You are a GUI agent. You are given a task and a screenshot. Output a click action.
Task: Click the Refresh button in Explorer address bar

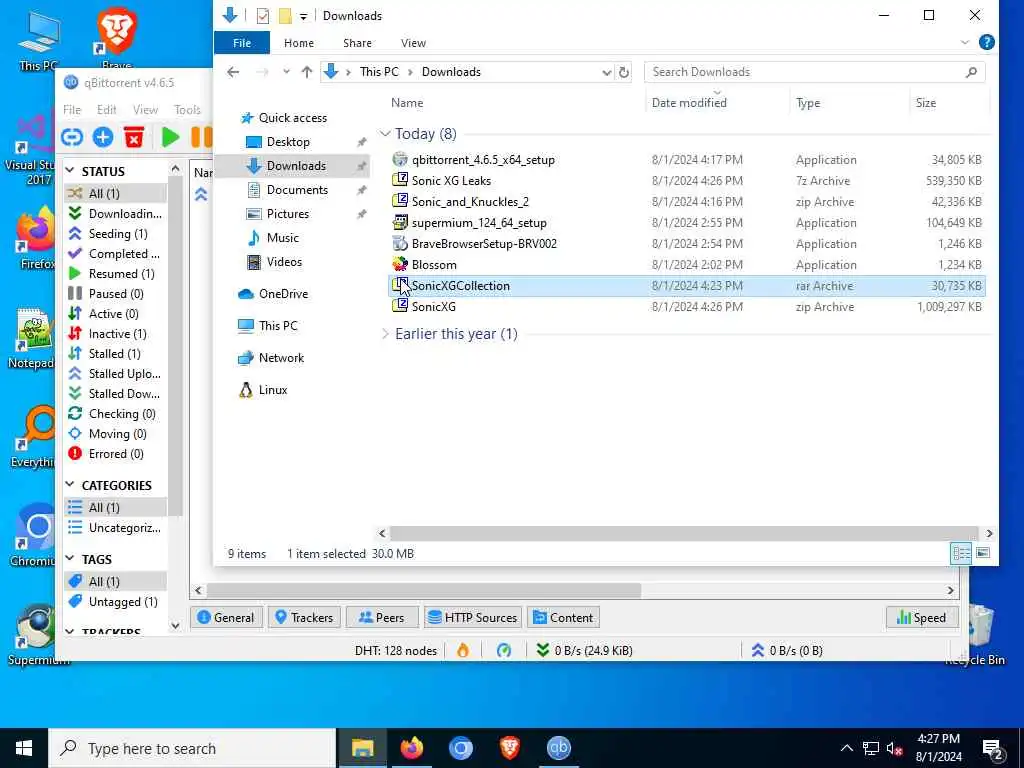pyautogui.click(x=624, y=72)
